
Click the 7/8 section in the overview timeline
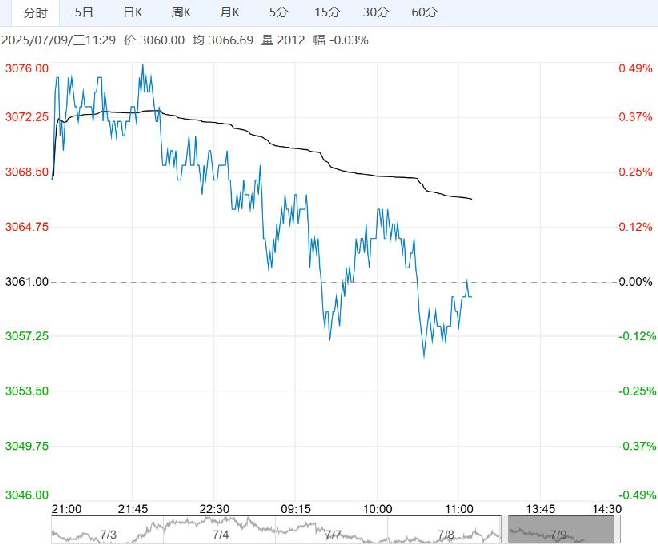coord(445,535)
